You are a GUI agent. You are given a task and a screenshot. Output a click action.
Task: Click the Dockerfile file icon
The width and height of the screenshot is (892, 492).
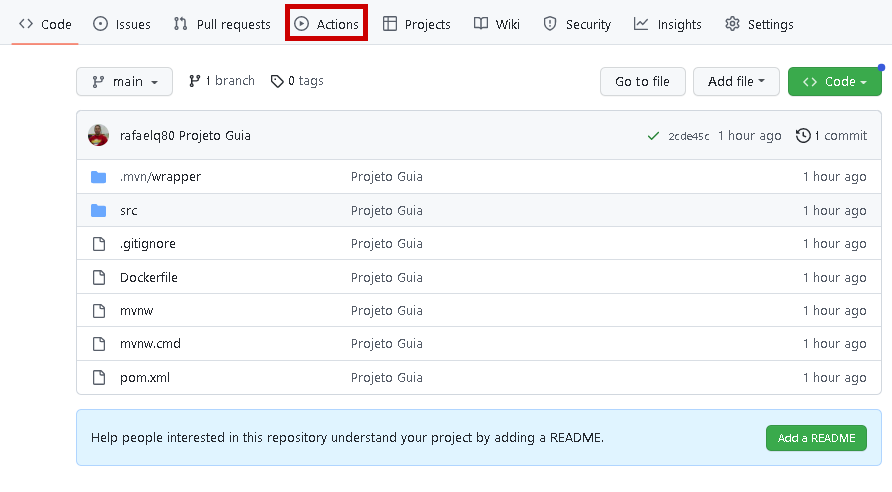(98, 277)
